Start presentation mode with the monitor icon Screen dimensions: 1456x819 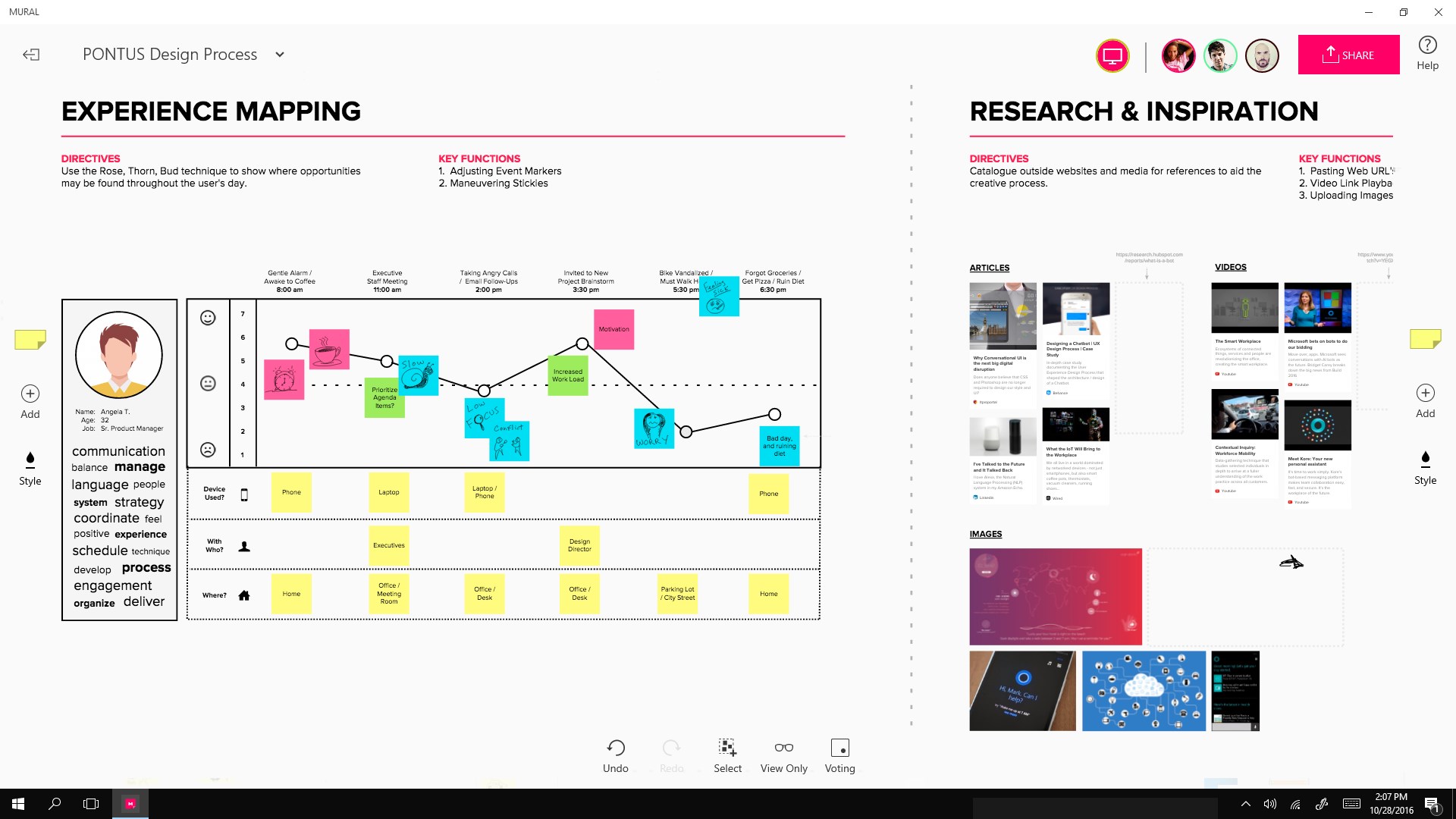coord(1112,55)
